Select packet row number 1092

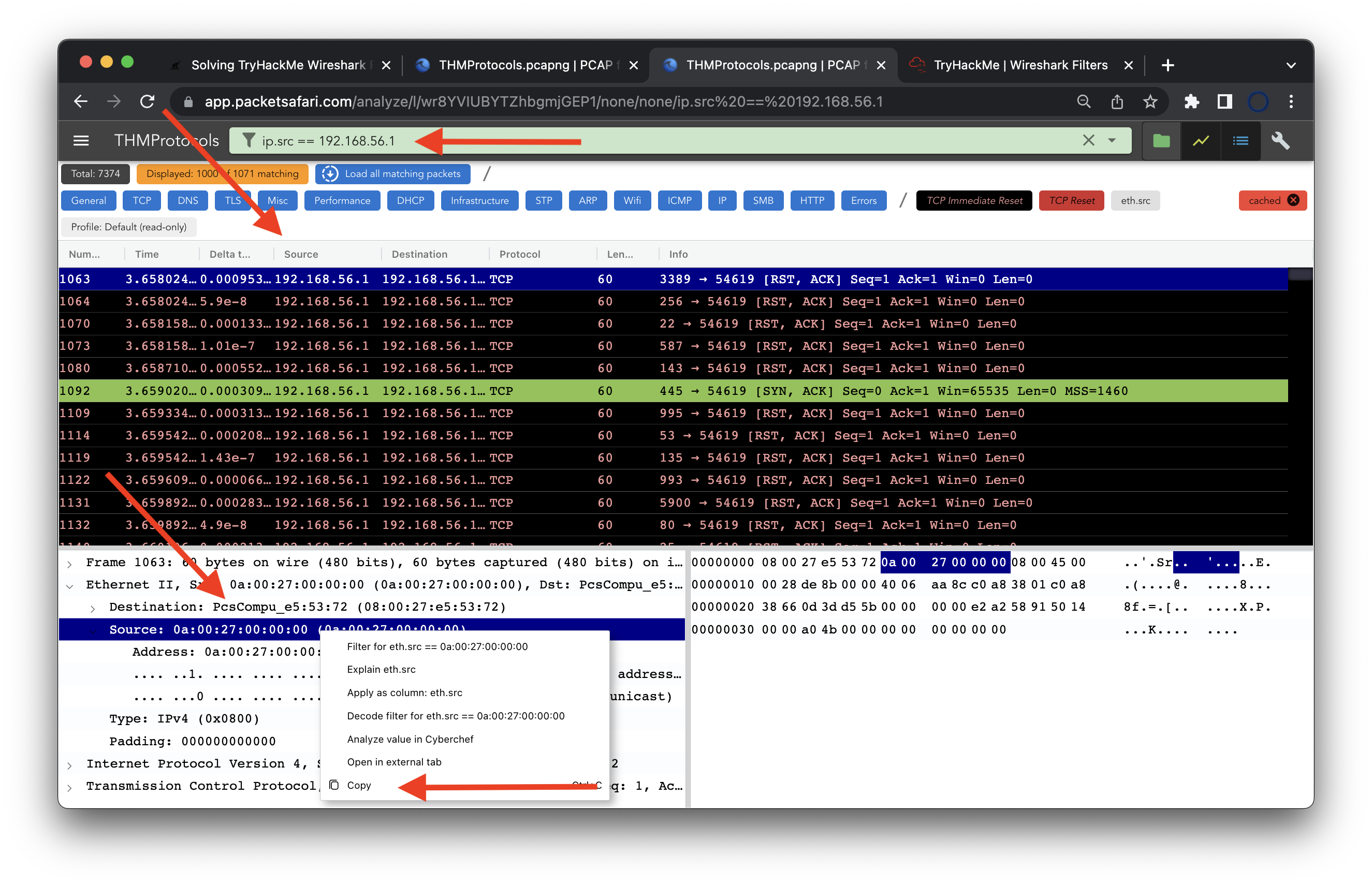673,391
